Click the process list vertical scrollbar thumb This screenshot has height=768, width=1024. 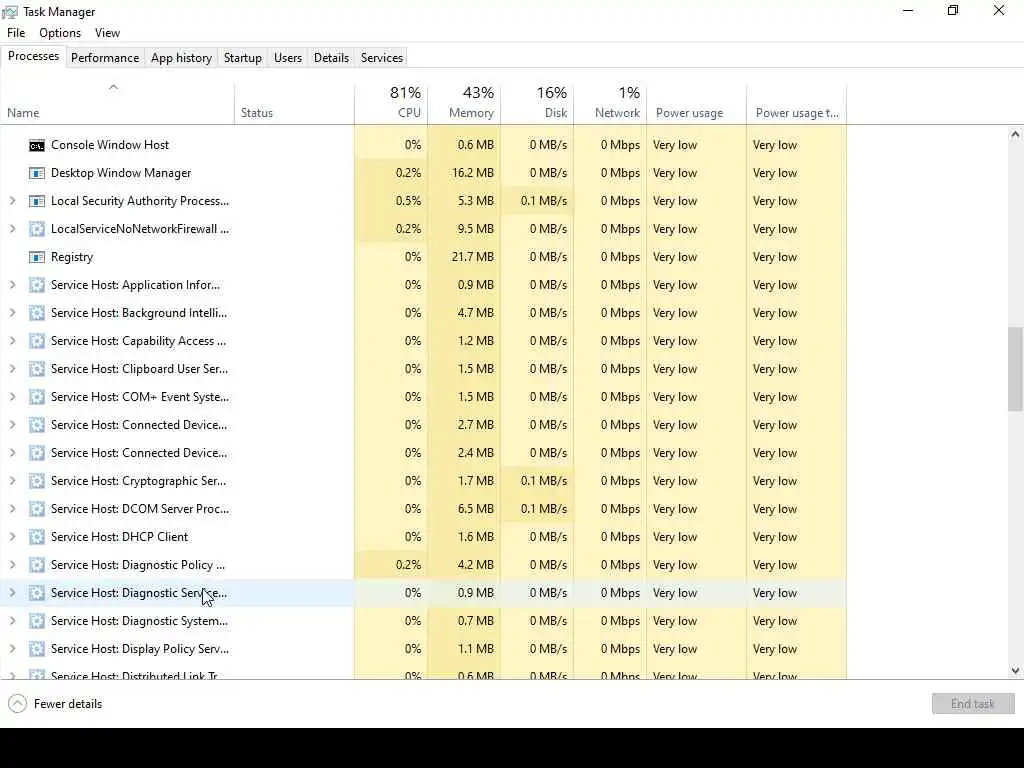[1015, 369]
